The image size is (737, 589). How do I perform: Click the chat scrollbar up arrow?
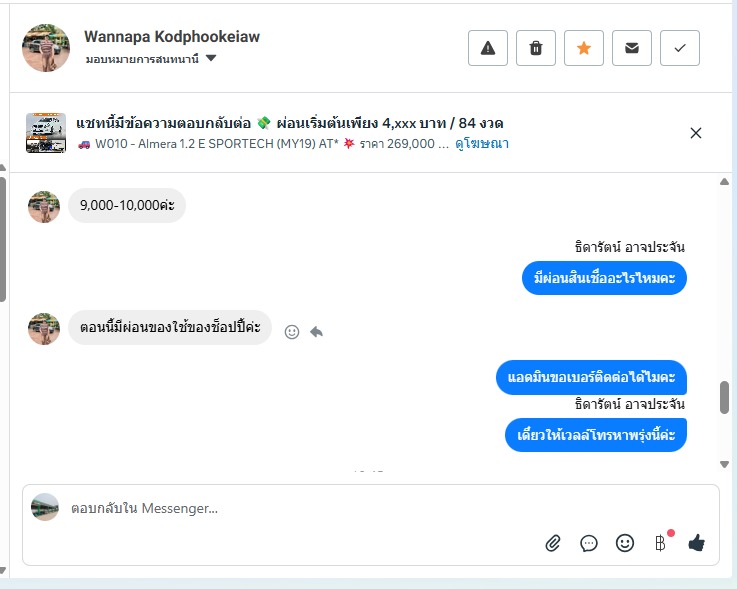[724, 181]
